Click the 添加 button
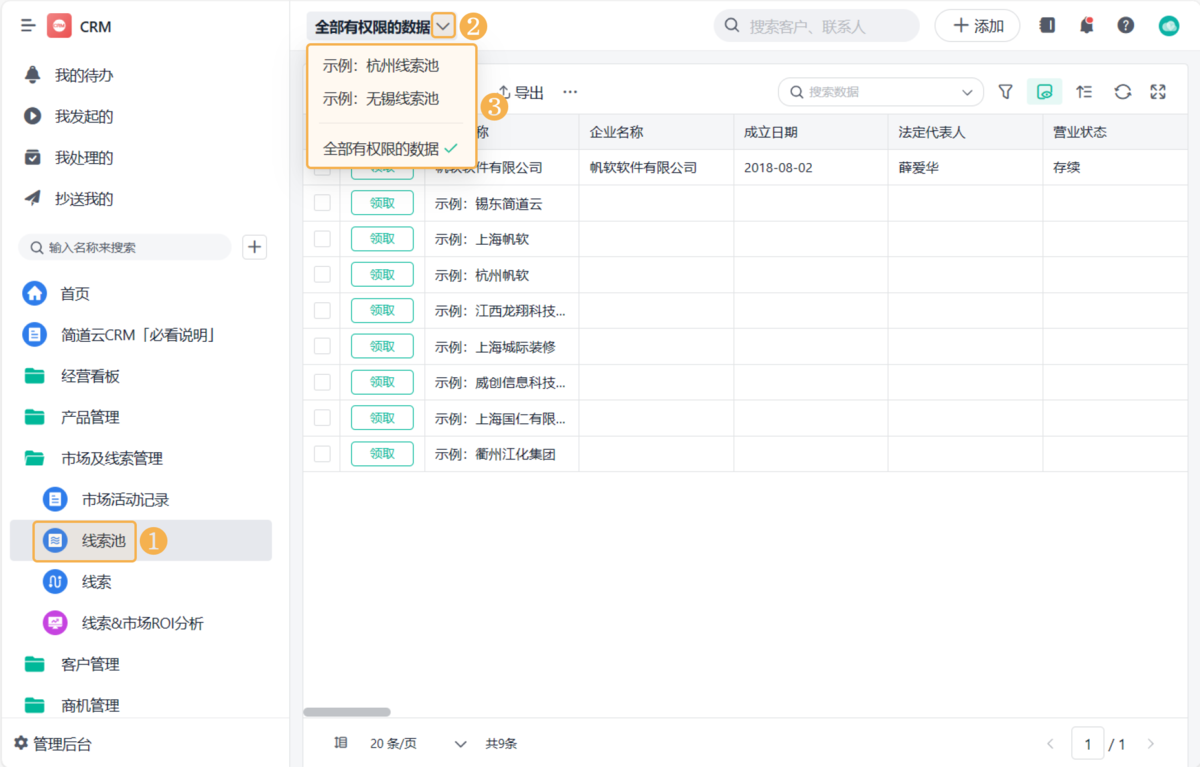 [x=977, y=26]
